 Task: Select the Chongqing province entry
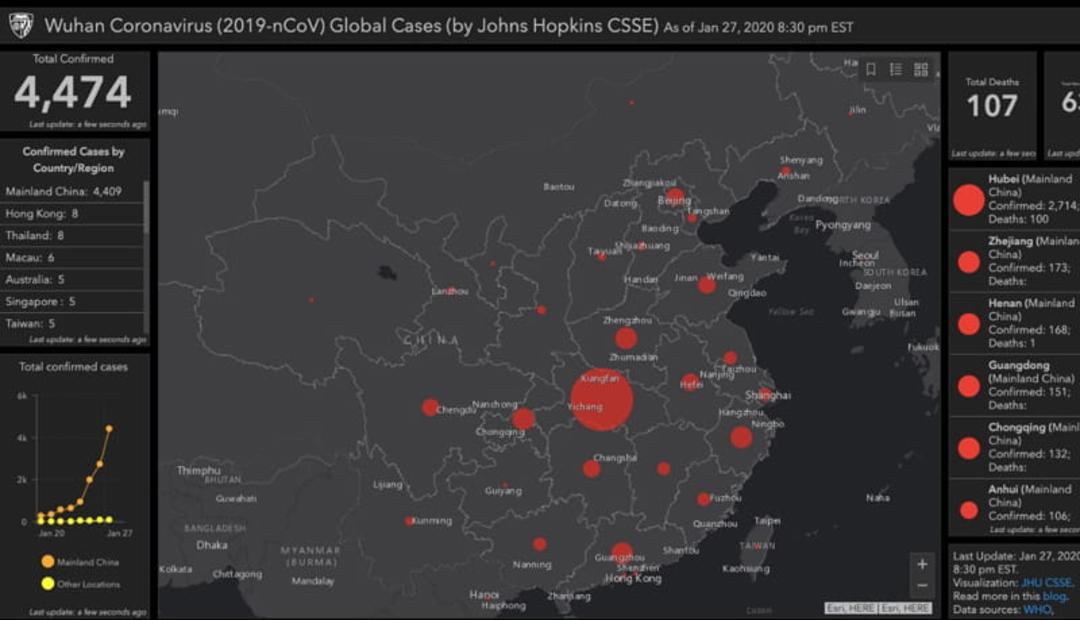click(1015, 447)
